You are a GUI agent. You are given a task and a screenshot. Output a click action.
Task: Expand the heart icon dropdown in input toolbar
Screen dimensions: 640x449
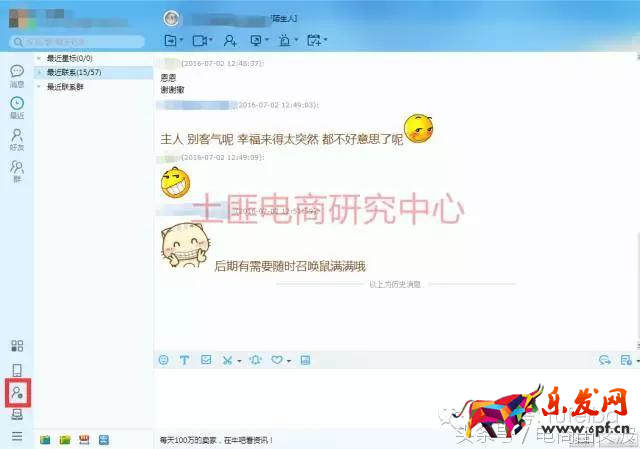289,360
